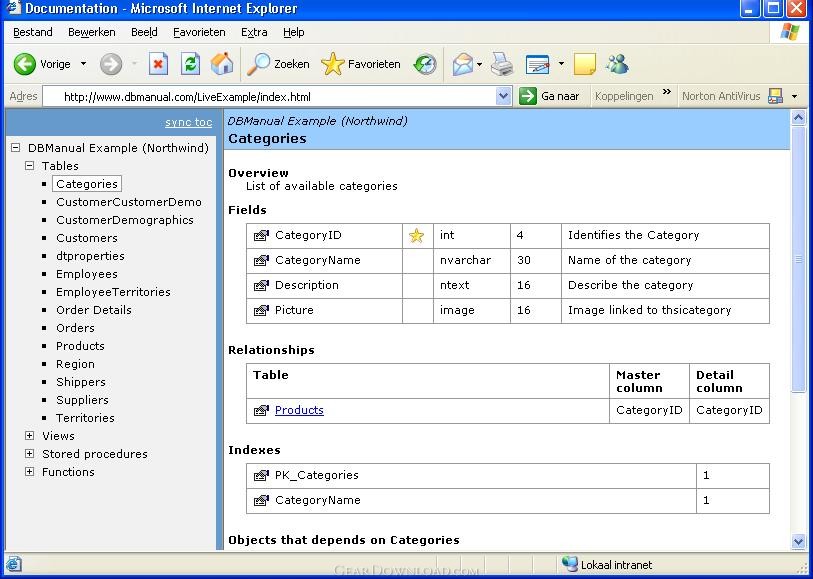Print the page with printer icon
Viewport: 813px width, 579px height.
point(501,64)
